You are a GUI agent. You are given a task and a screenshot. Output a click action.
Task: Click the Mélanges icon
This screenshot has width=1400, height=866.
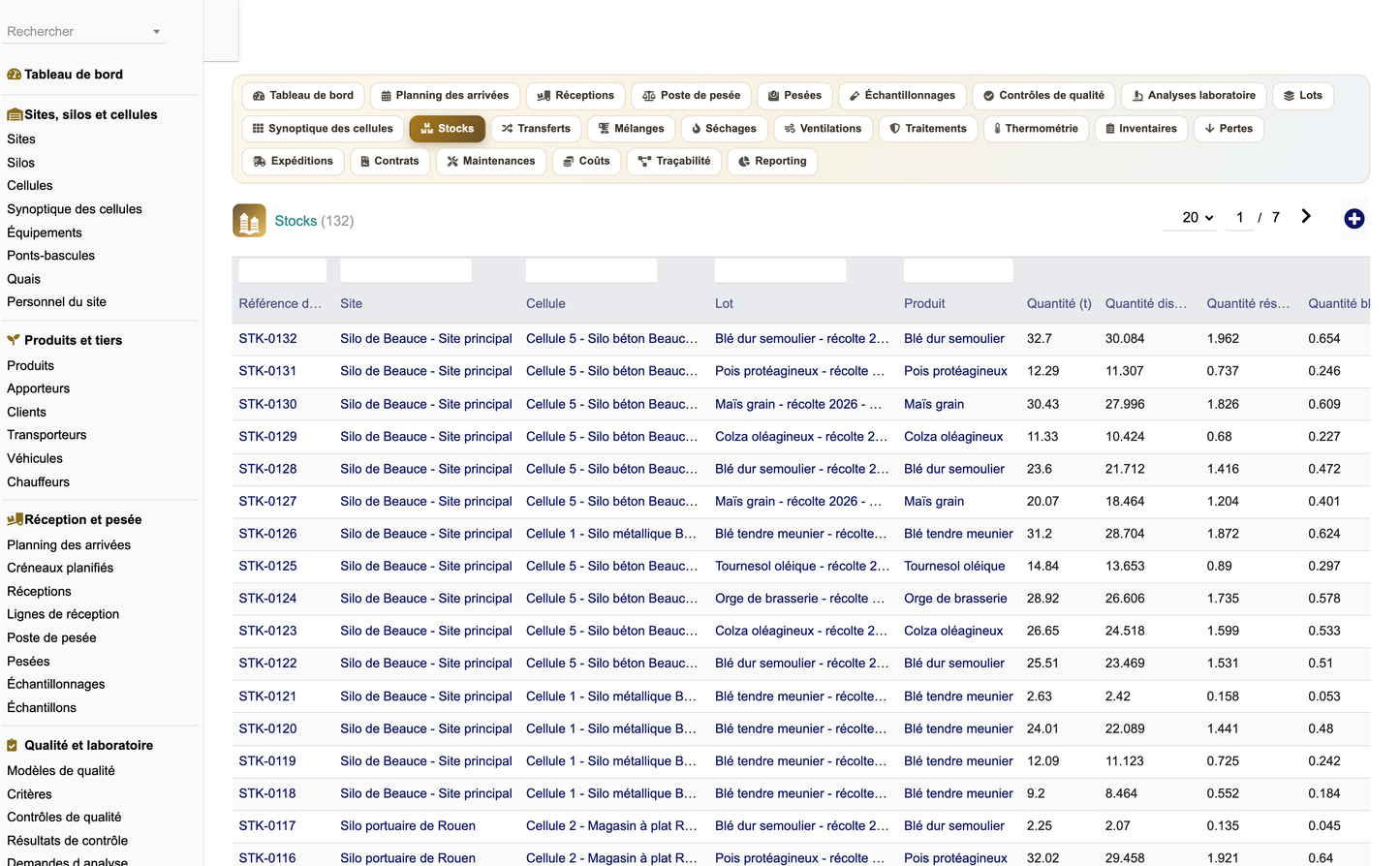[604, 129]
